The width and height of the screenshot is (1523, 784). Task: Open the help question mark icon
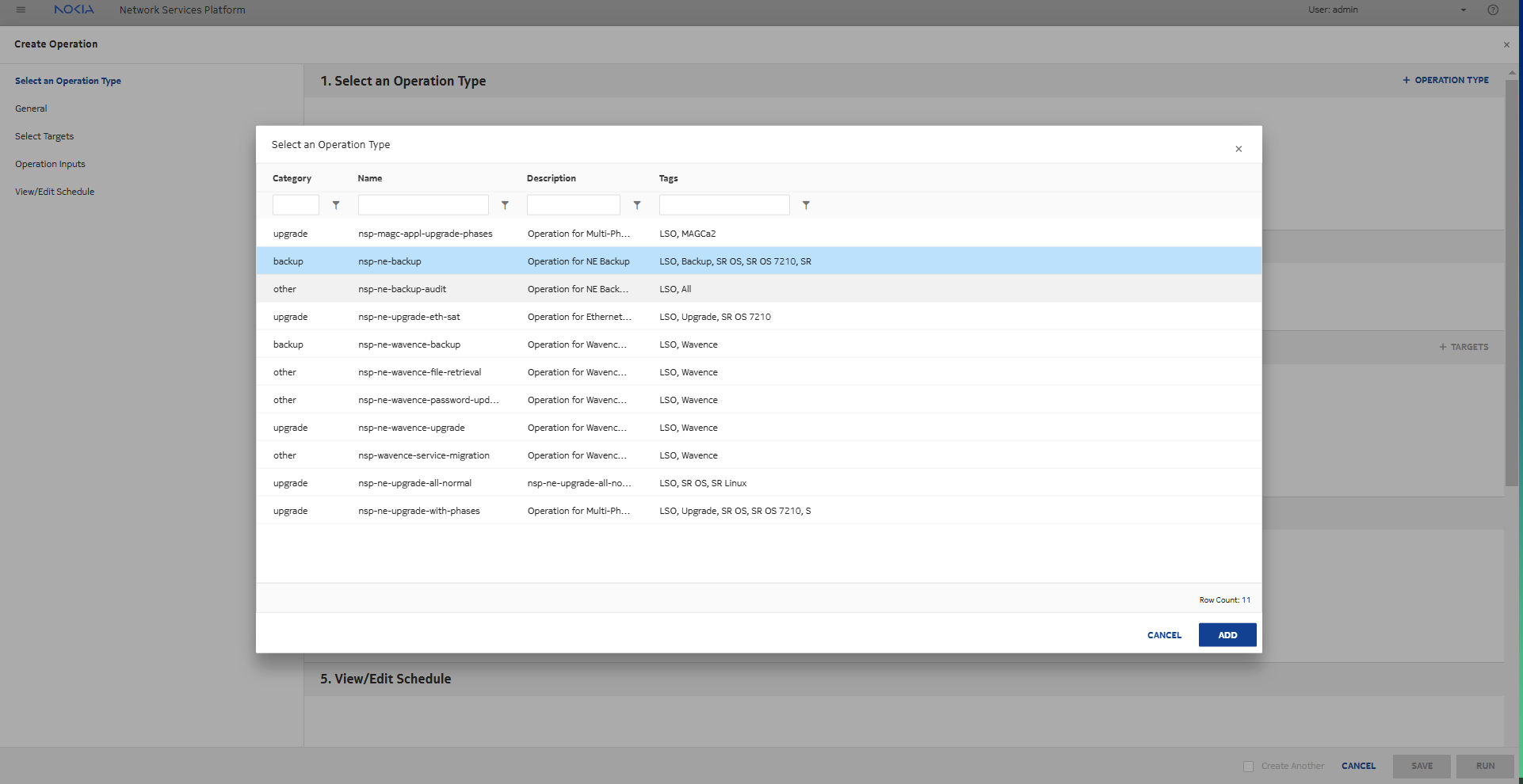tap(1493, 10)
